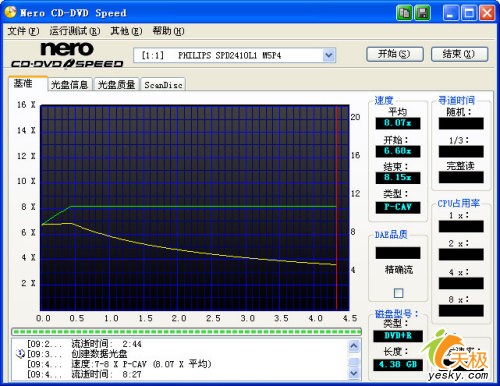This screenshot has width=500, height=386.
Task: Open the 文件(F) menu
Action: [x=23, y=31]
